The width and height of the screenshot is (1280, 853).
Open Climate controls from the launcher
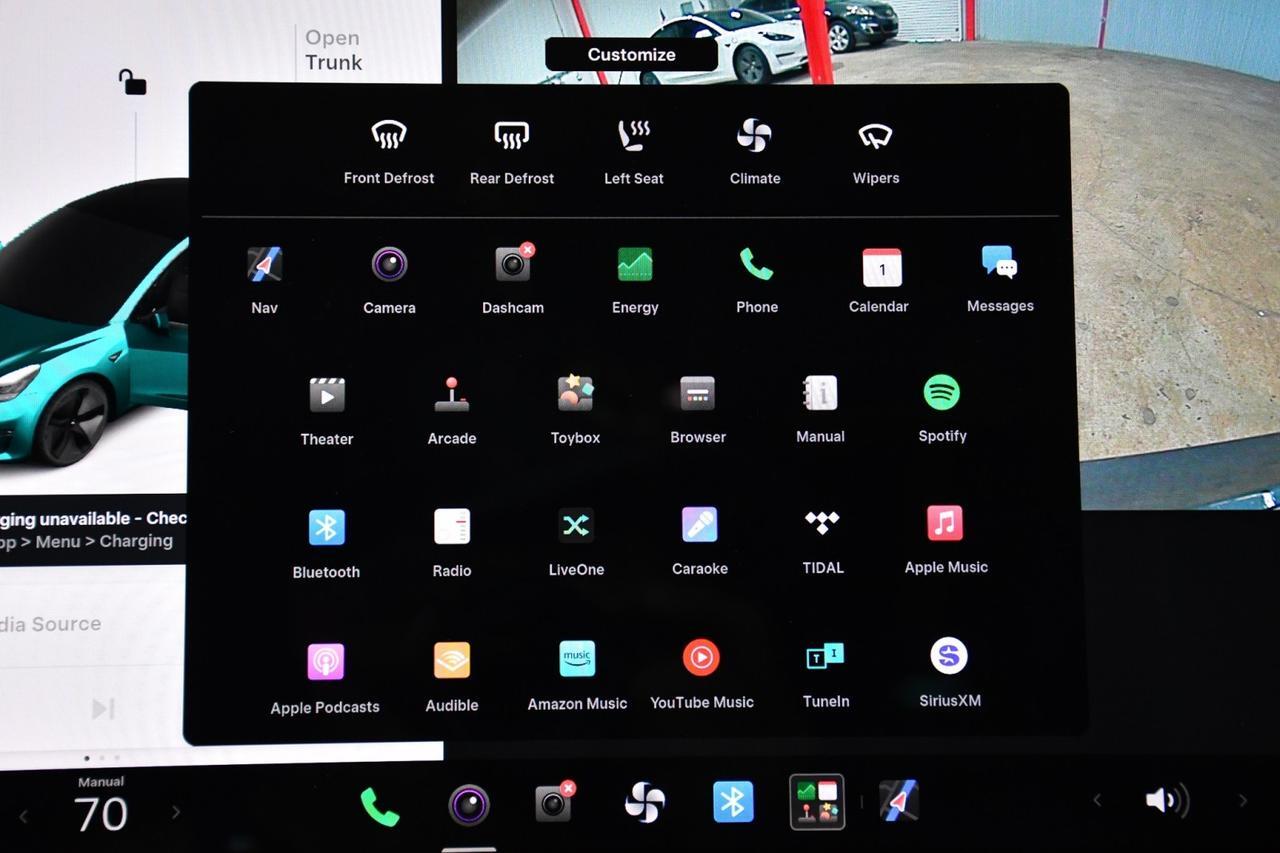tap(755, 153)
